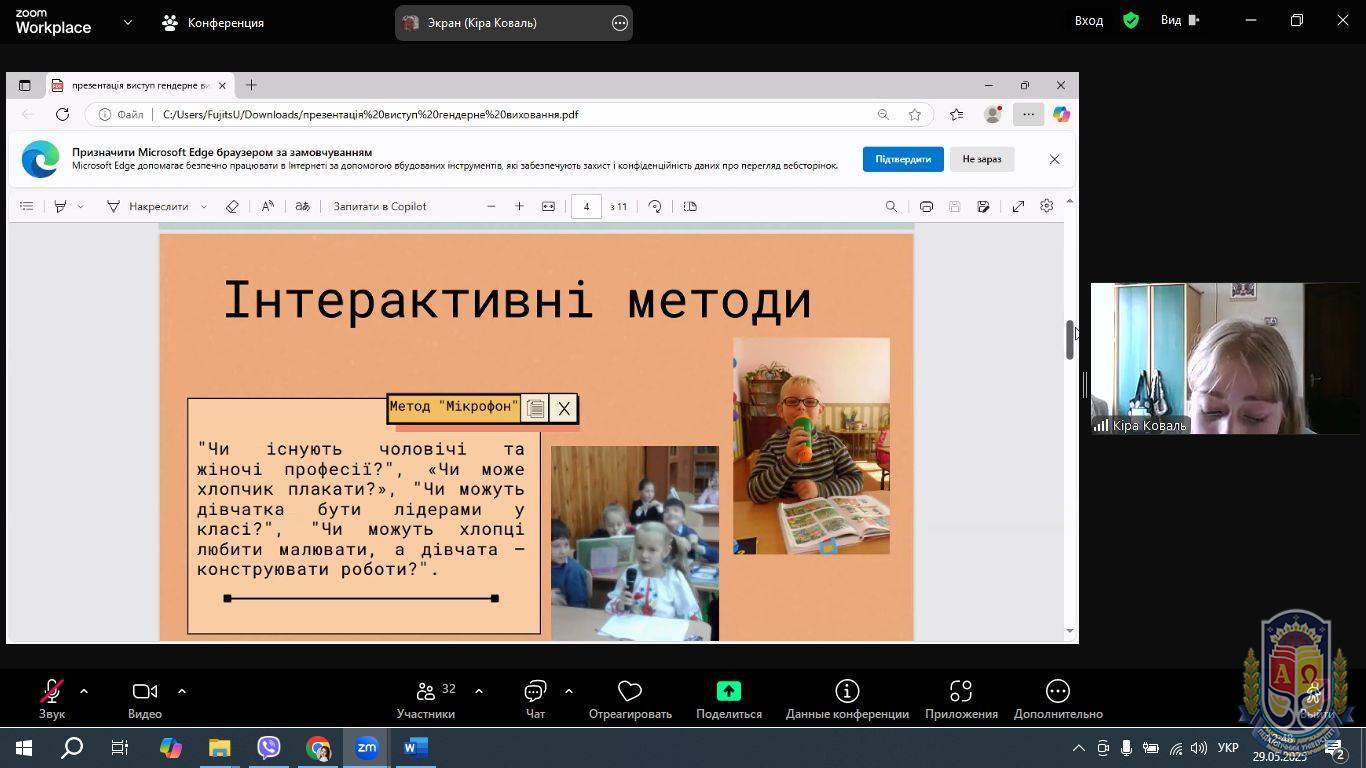Click the PDF vertical scrollbar thumb
The height and width of the screenshot is (768, 1366).
click(x=1069, y=340)
